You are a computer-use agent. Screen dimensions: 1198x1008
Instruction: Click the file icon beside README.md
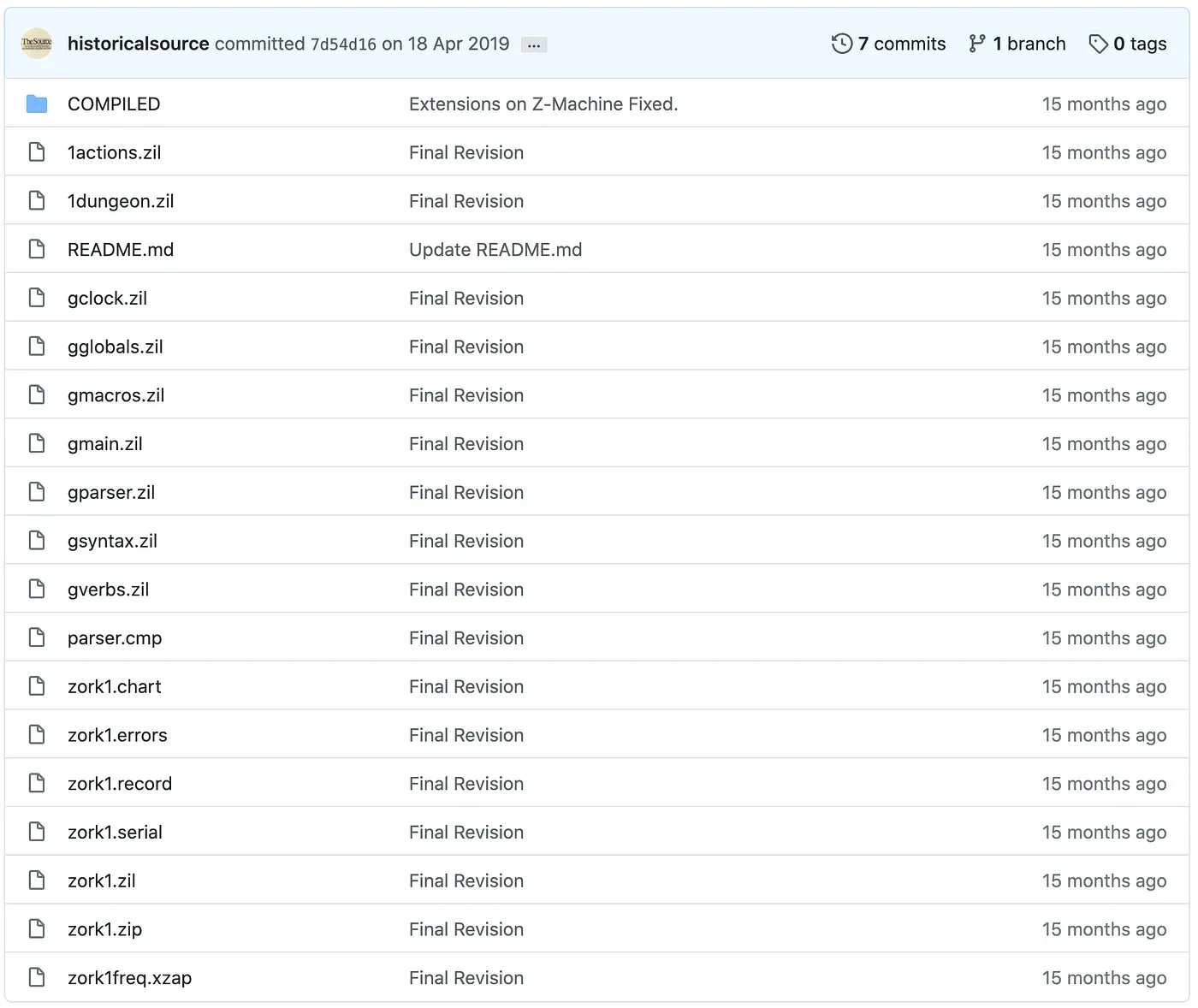point(37,249)
